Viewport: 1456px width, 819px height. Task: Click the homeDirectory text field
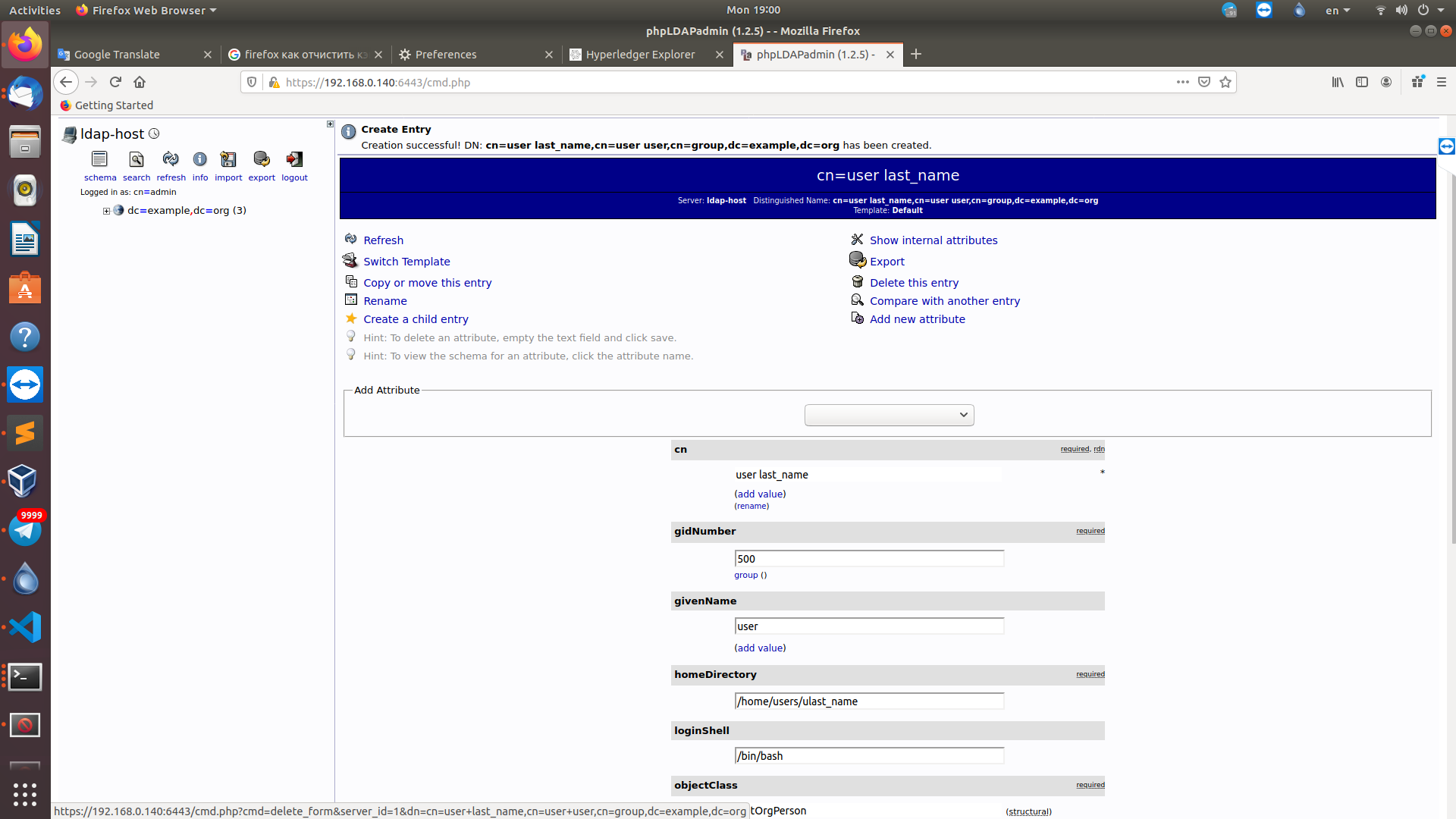[x=869, y=701]
